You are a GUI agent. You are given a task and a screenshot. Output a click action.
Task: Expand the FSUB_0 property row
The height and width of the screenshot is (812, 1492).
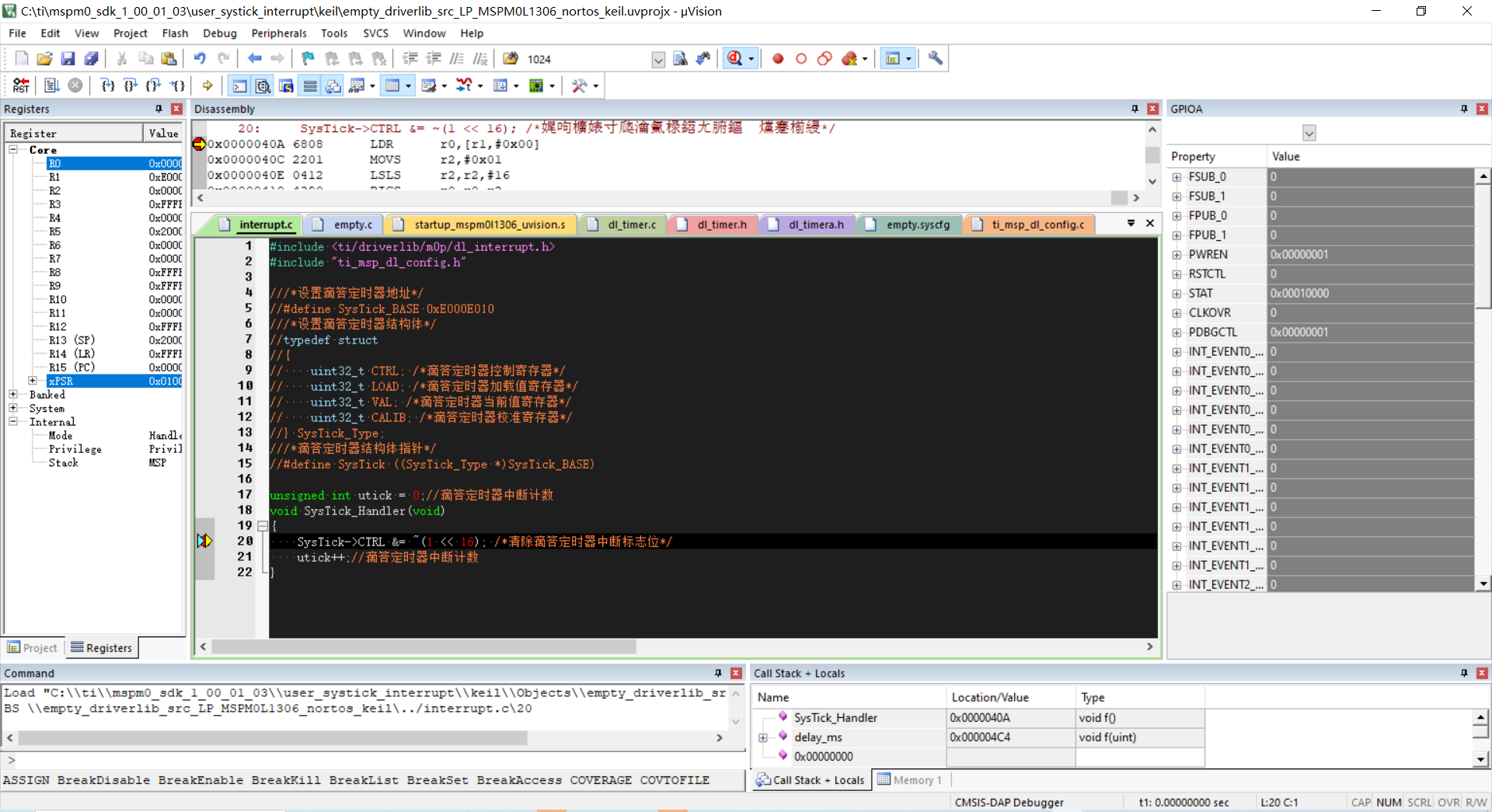[x=1177, y=177]
